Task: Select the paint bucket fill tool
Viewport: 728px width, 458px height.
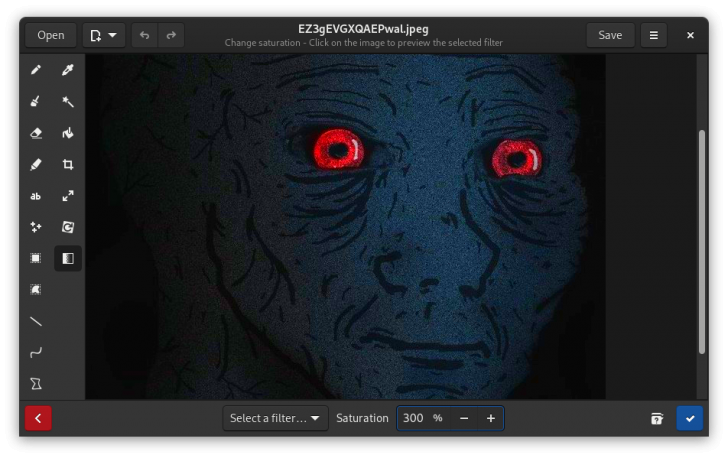Action: click(68, 133)
